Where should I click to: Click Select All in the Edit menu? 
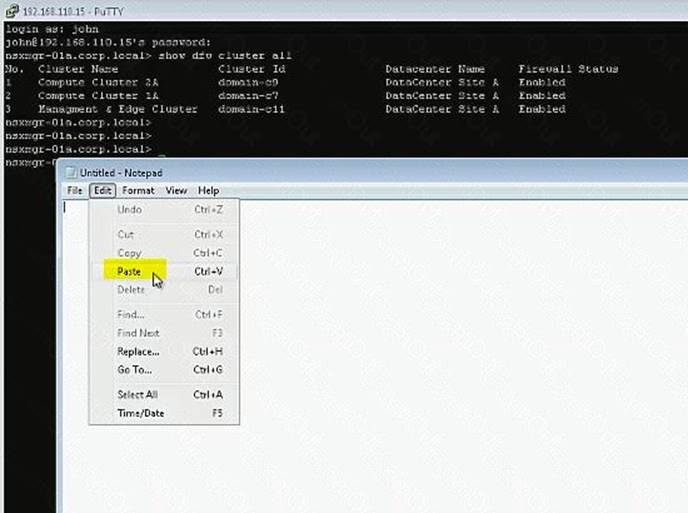137,394
